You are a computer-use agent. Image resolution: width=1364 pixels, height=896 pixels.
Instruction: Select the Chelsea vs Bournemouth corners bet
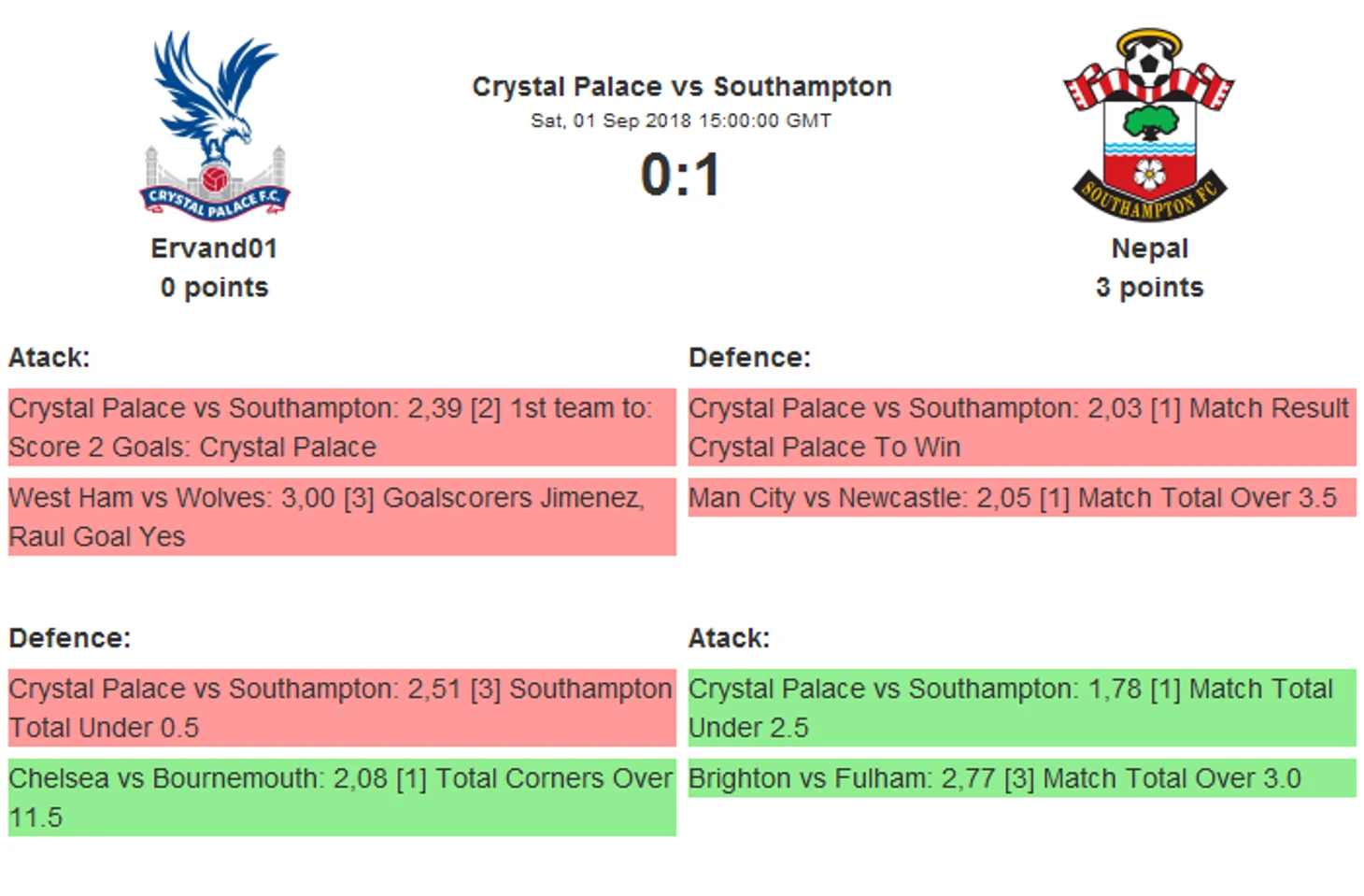(x=342, y=797)
